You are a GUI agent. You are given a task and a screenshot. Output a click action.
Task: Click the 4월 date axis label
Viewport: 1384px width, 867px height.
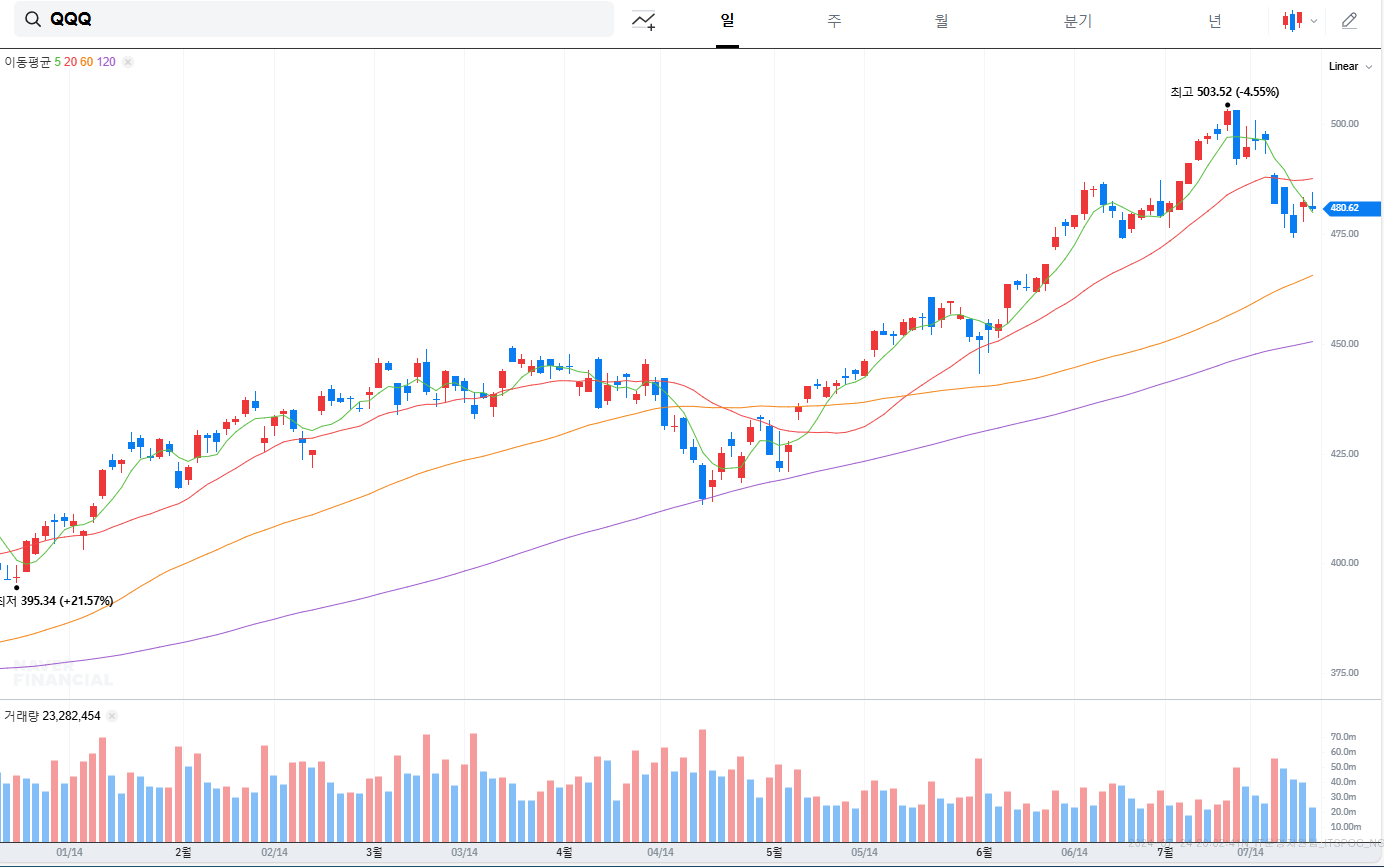point(564,853)
